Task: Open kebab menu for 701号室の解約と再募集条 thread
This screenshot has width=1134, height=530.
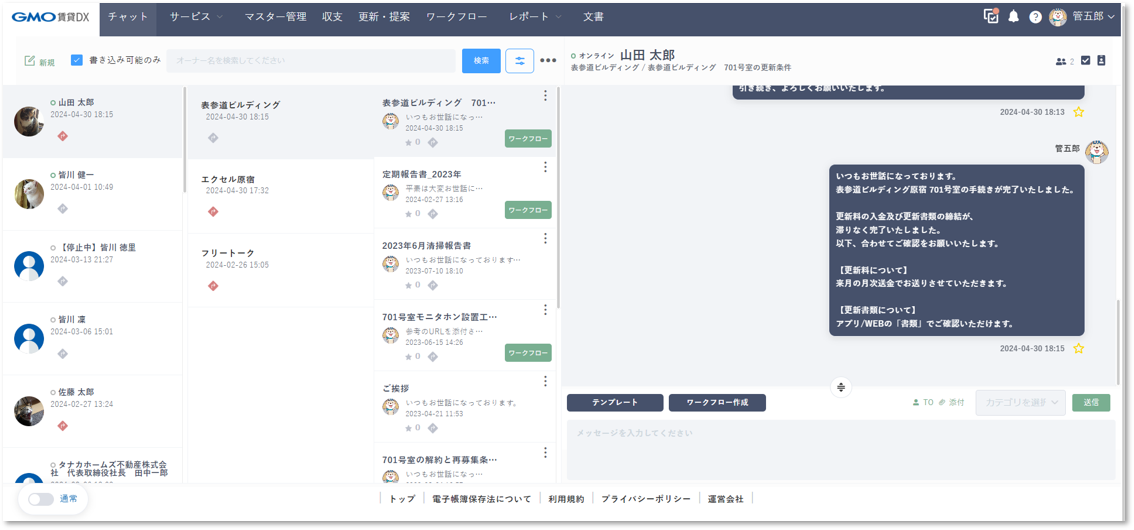Action: pyautogui.click(x=545, y=453)
